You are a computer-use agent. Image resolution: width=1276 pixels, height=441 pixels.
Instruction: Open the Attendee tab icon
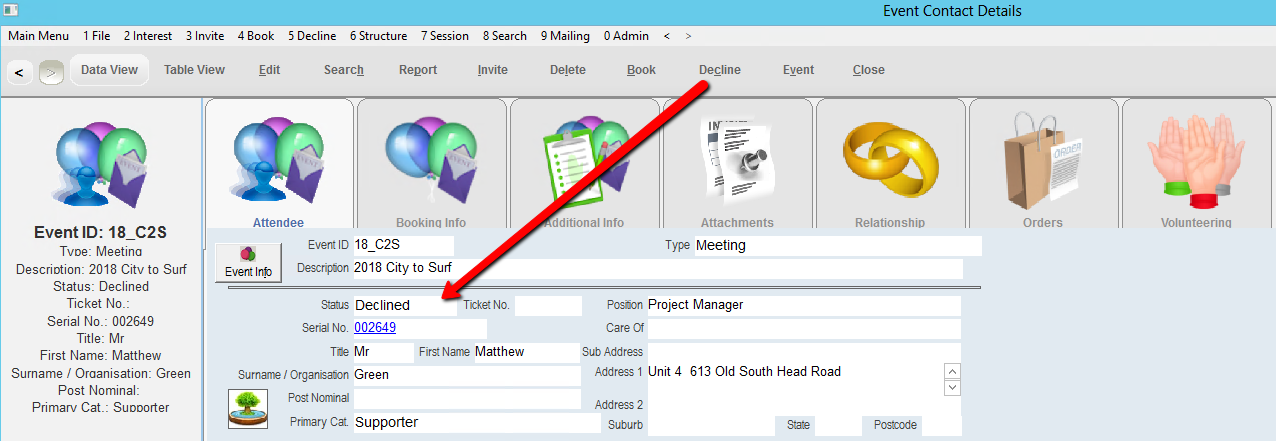click(x=279, y=160)
